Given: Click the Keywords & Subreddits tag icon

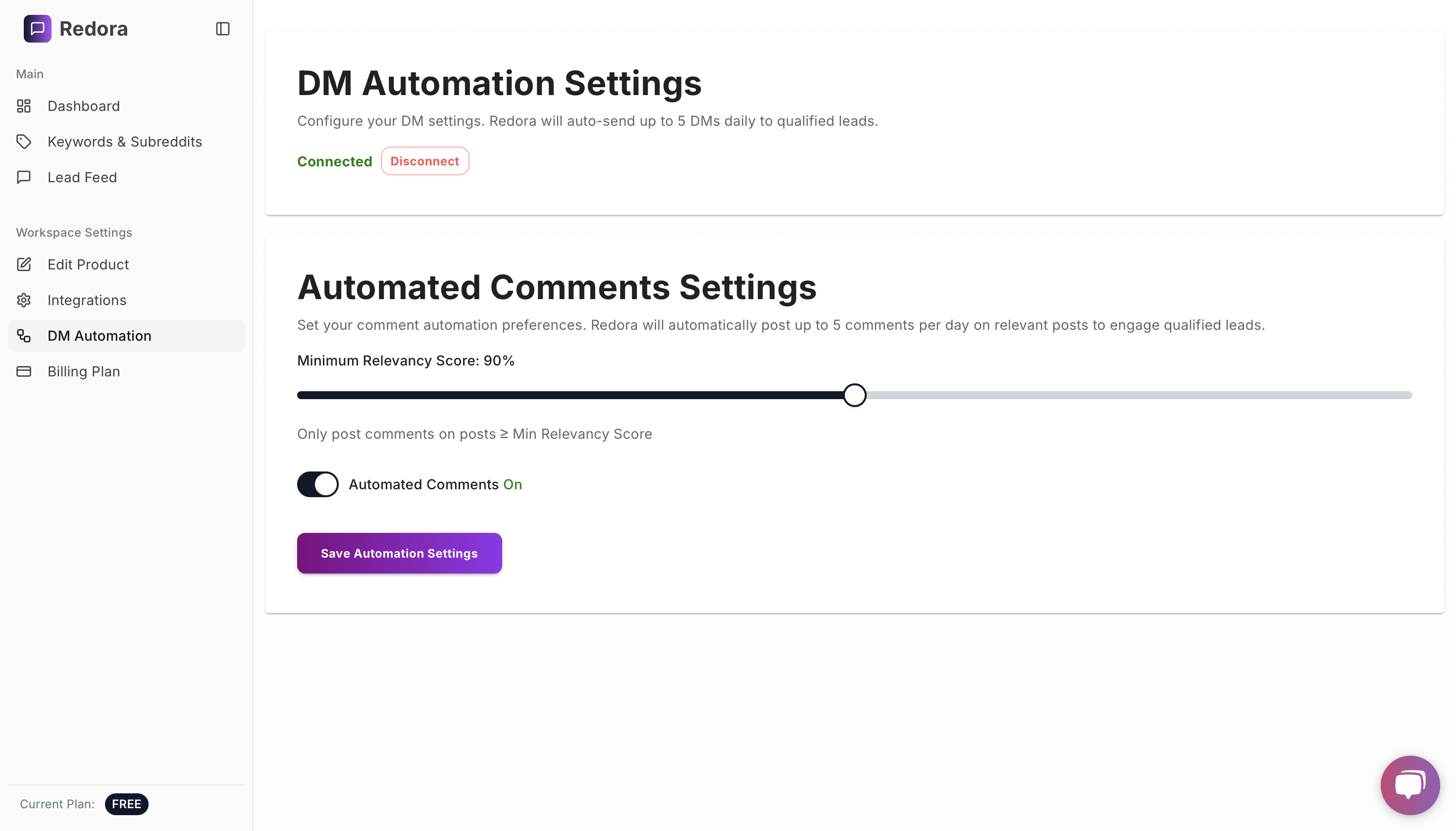Looking at the screenshot, I should [23, 142].
